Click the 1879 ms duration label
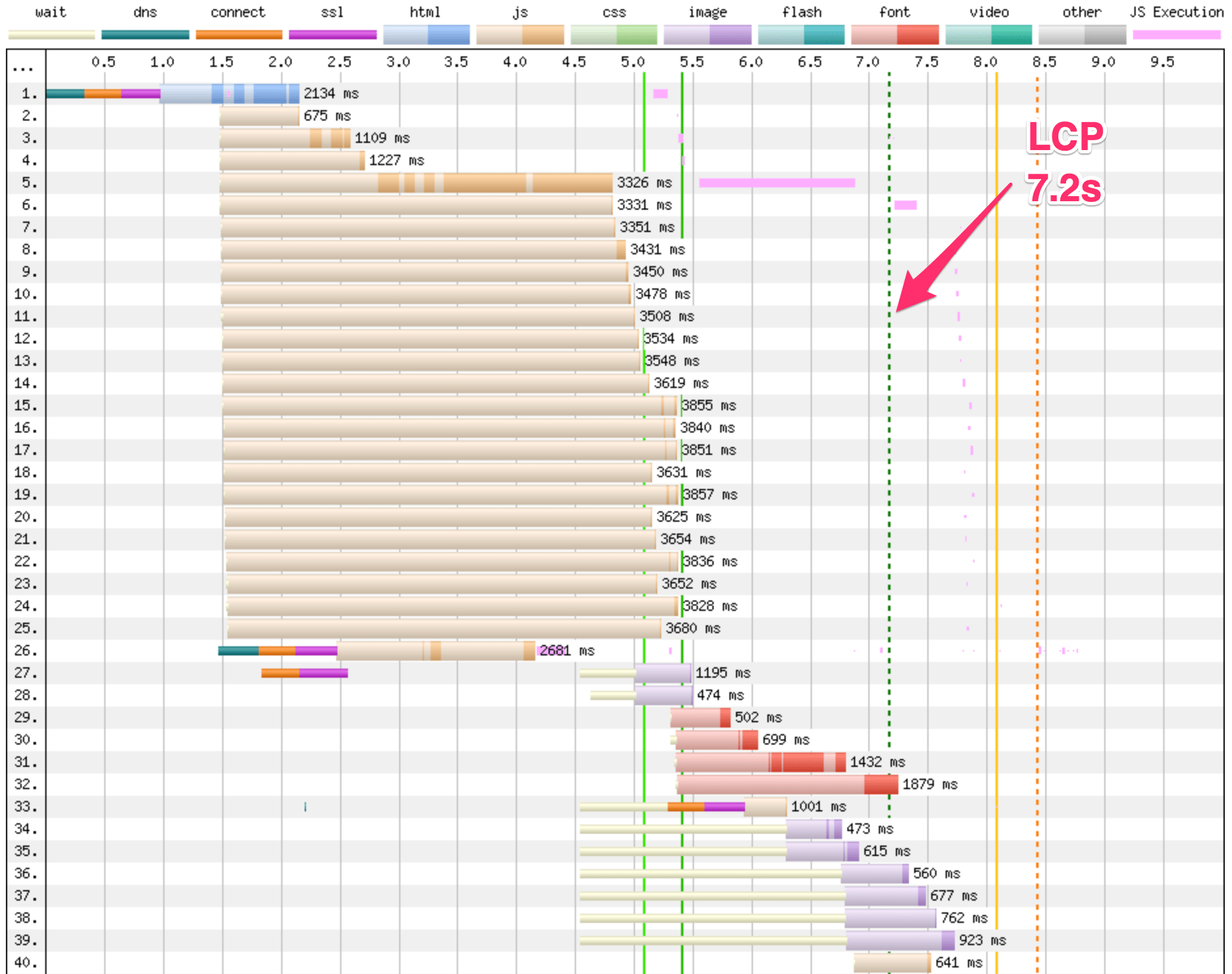This screenshot has height=974, width=1232. 929,785
